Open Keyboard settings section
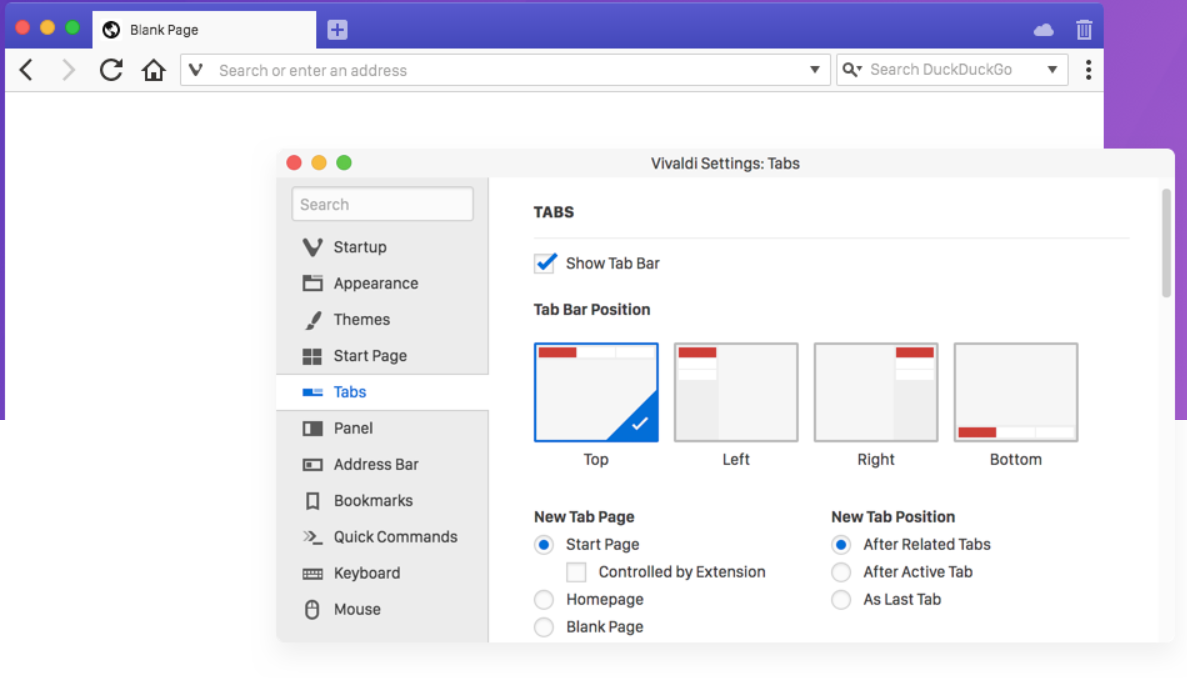 pyautogui.click(x=382, y=574)
